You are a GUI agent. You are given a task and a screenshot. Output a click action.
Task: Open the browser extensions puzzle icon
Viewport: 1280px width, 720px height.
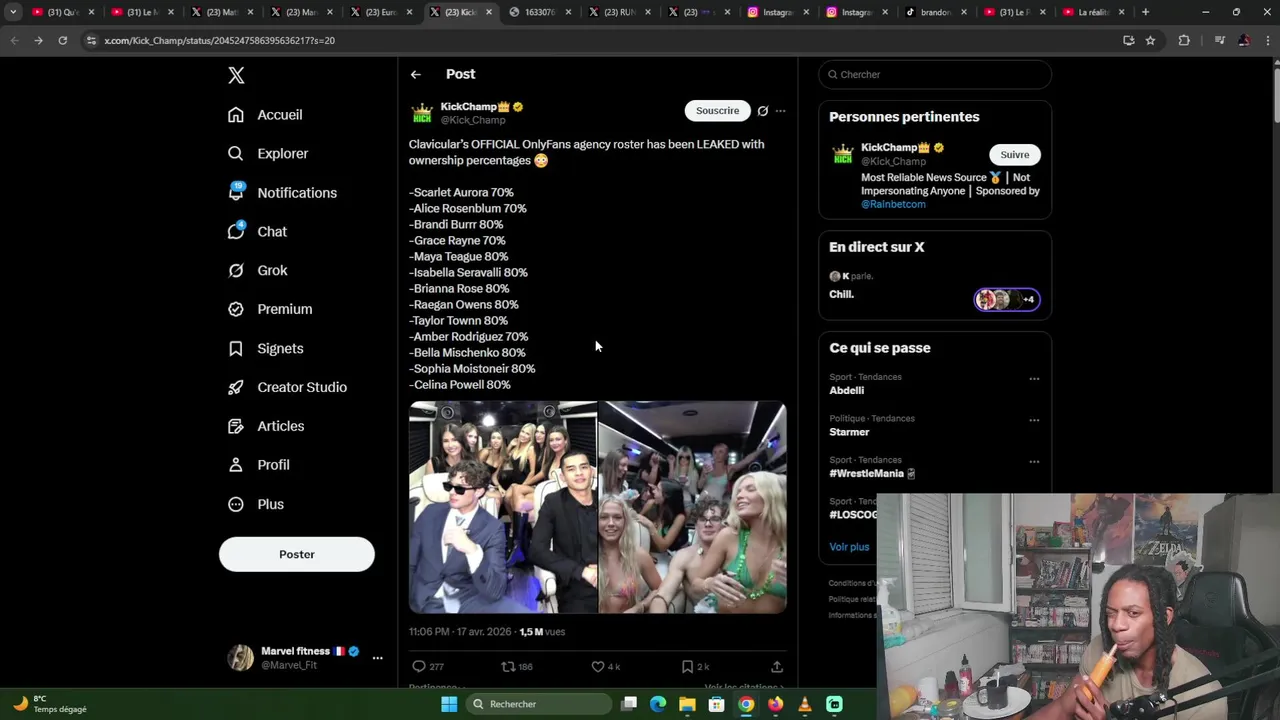(x=1184, y=40)
